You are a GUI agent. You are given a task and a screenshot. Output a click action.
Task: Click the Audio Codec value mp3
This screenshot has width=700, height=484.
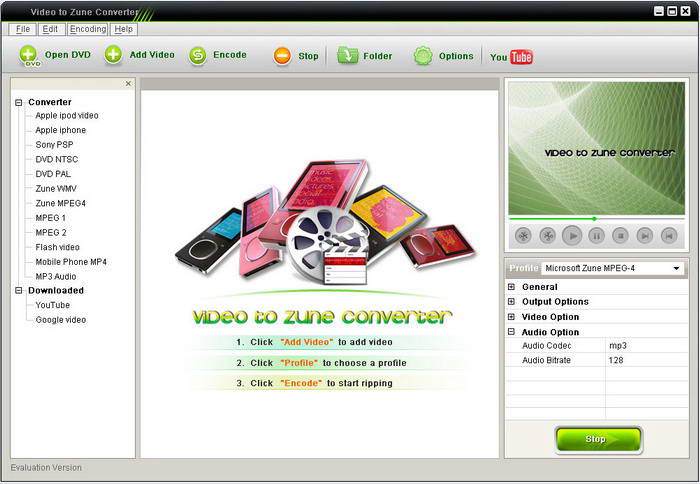pyautogui.click(x=618, y=346)
